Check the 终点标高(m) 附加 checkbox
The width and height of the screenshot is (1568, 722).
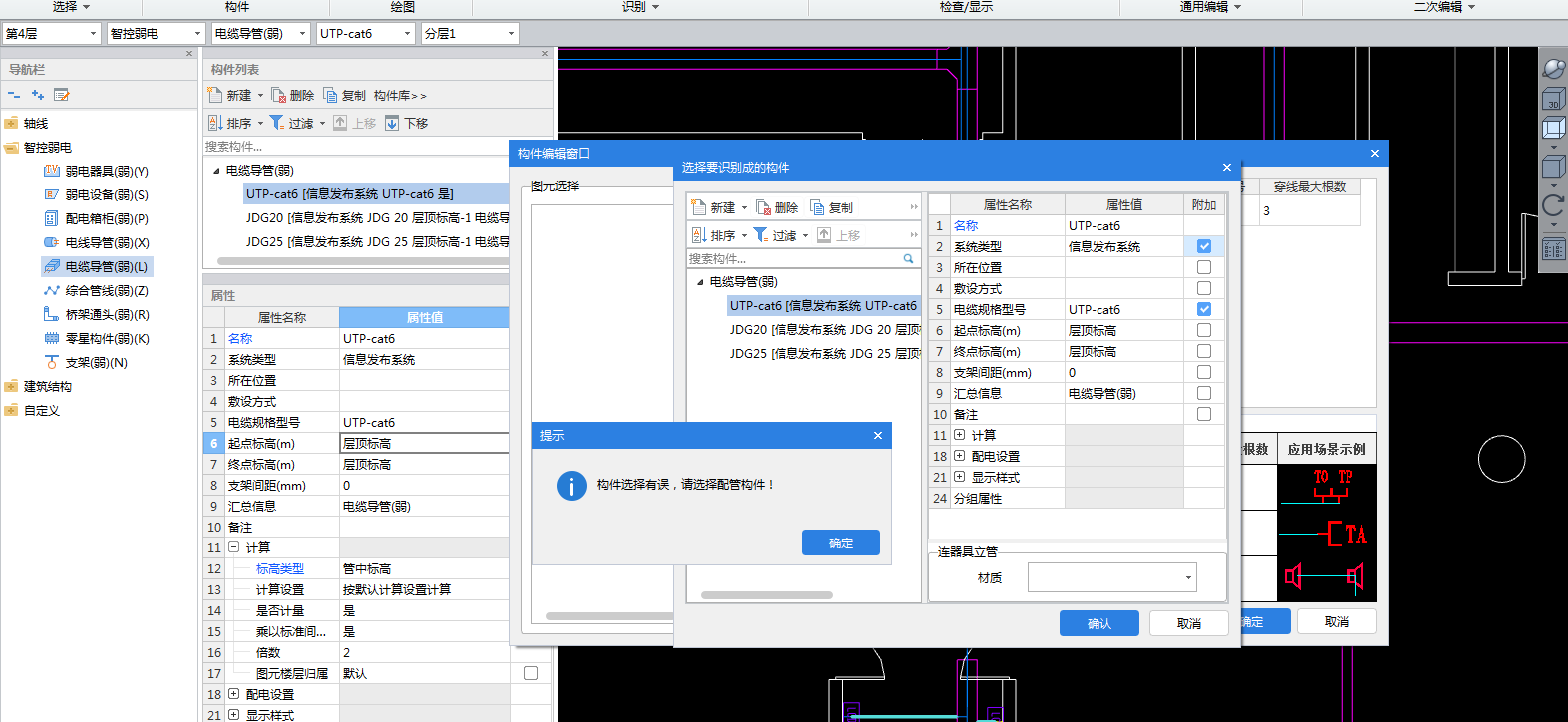tap(1204, 351)
